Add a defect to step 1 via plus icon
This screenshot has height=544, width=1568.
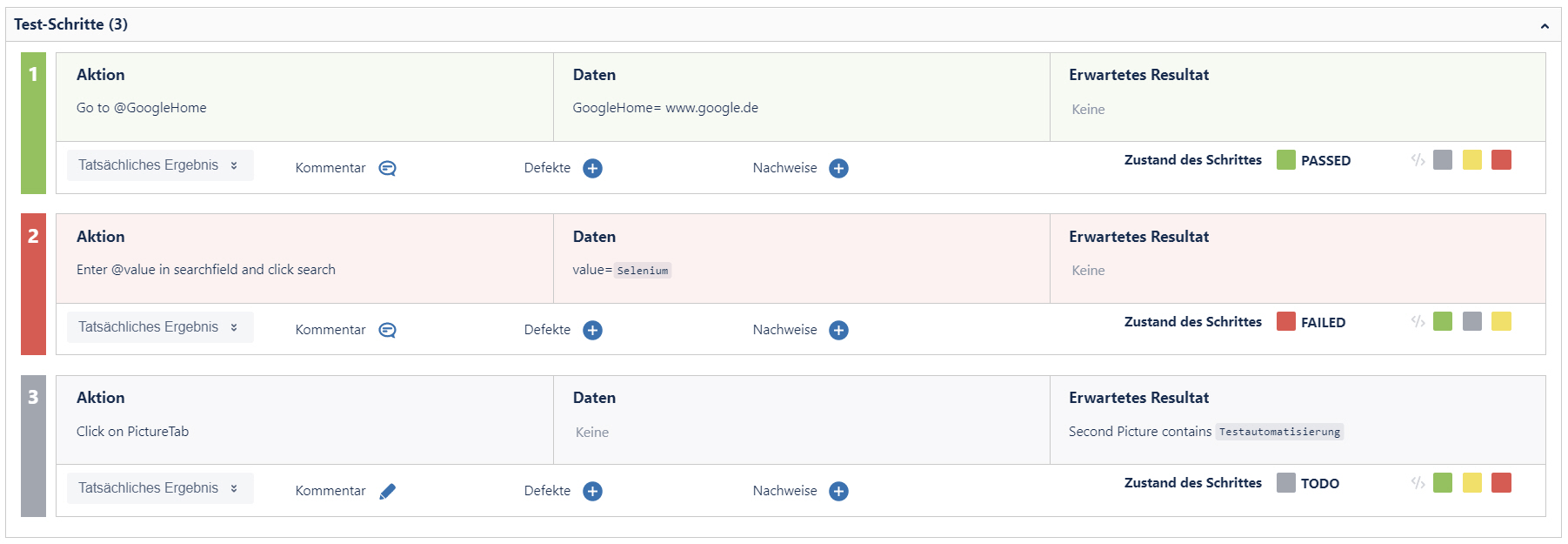click(592, 168)
